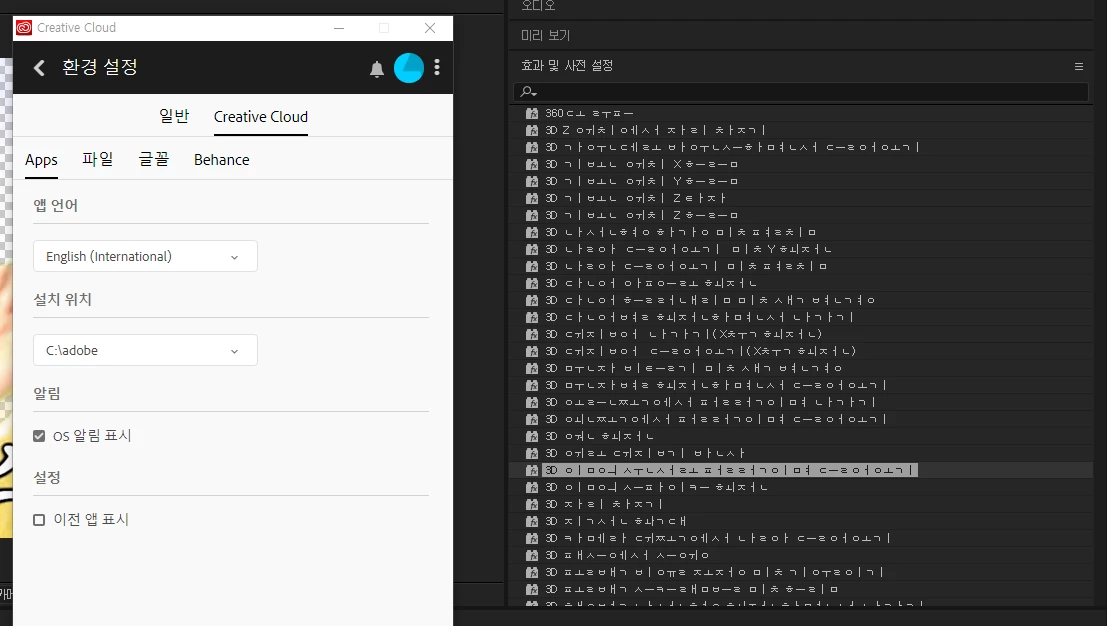
Task: Click the 효과 및 사전 설정 panel title
Action: click(567, 66)
